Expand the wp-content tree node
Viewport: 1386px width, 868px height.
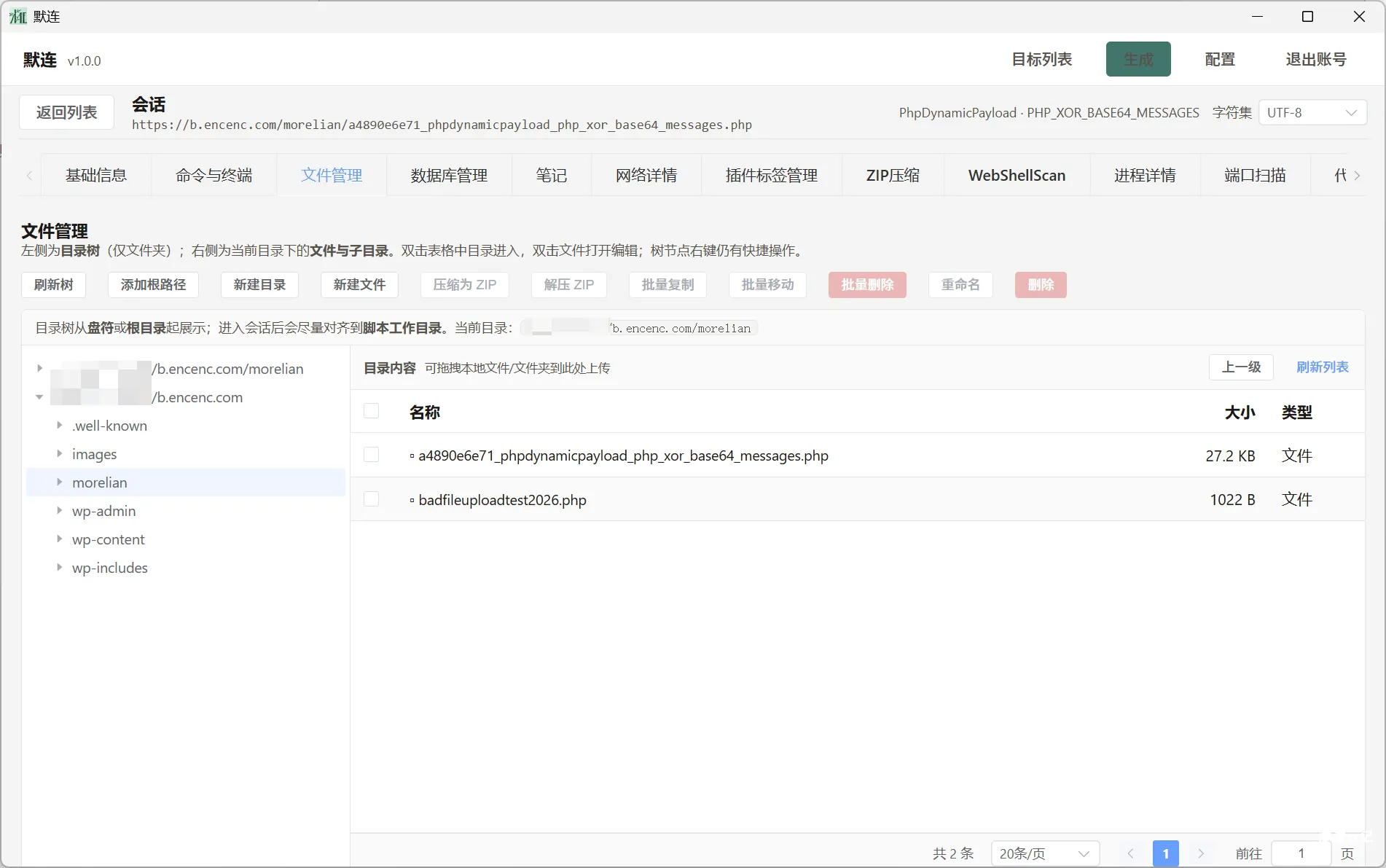[59, 539]
